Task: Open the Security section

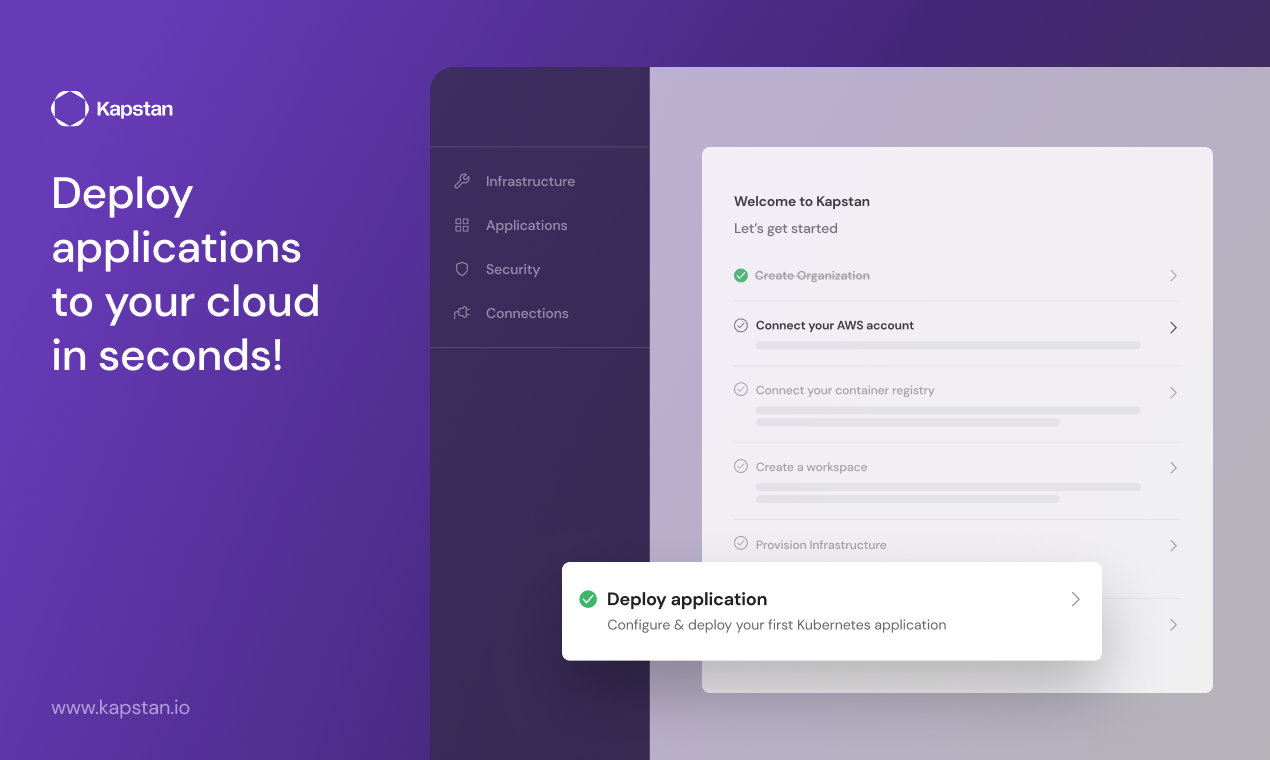Action: (513, 269)
